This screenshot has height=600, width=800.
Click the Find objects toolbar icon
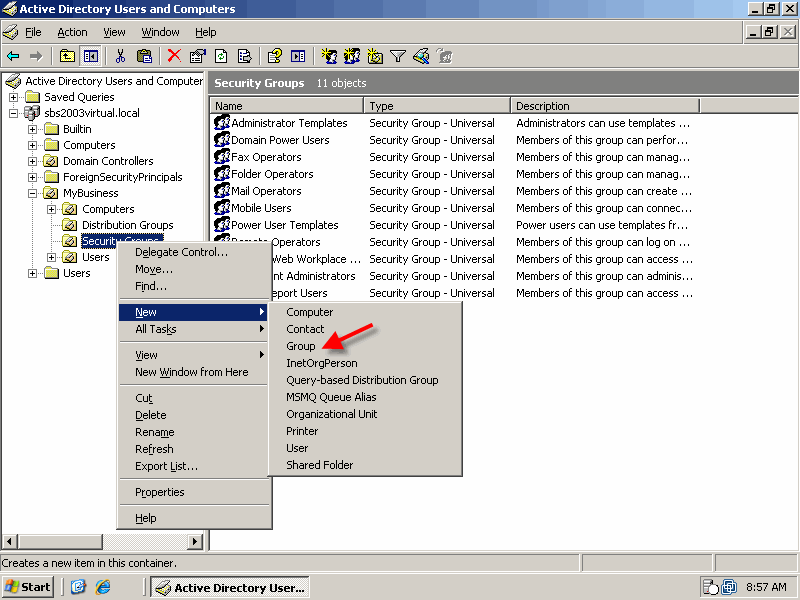421,56
